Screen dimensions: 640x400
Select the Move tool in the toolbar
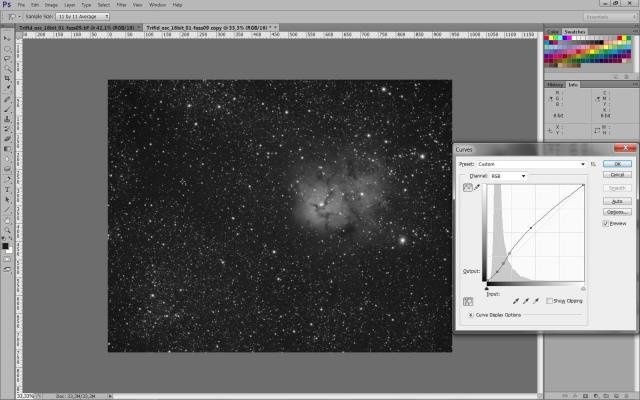(7, 38)
